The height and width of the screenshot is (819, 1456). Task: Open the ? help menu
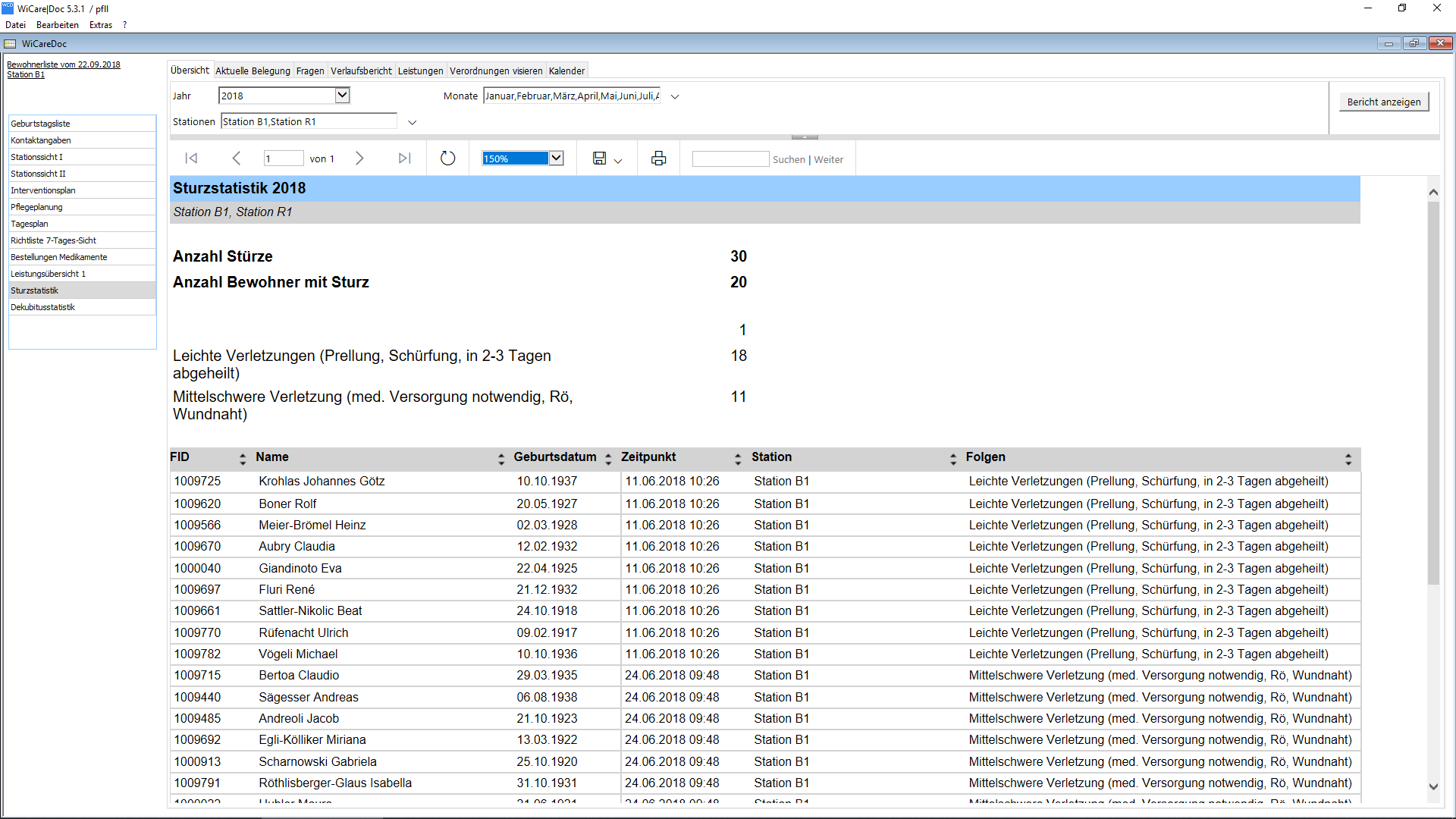125,25
